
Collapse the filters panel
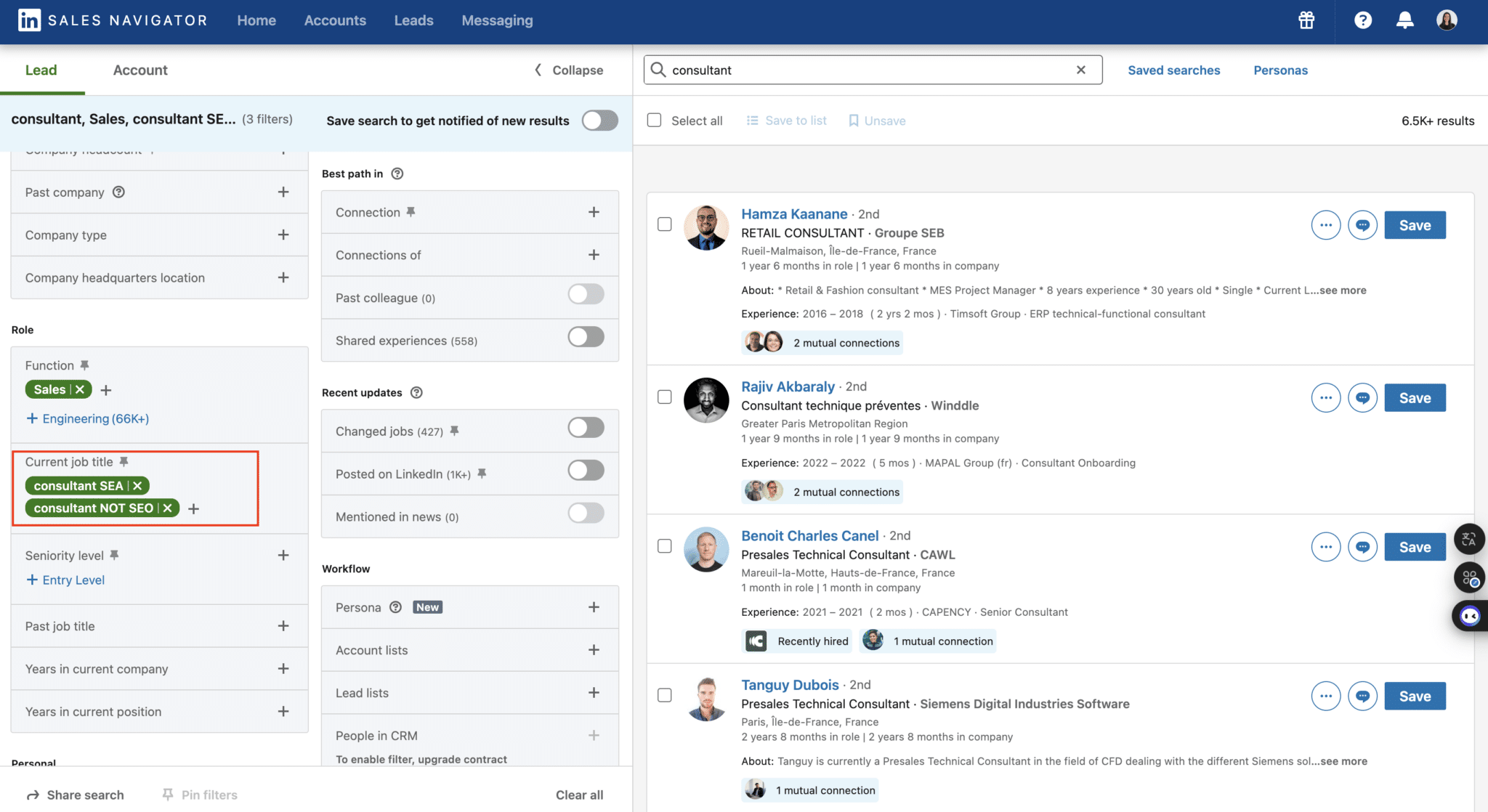568,70
